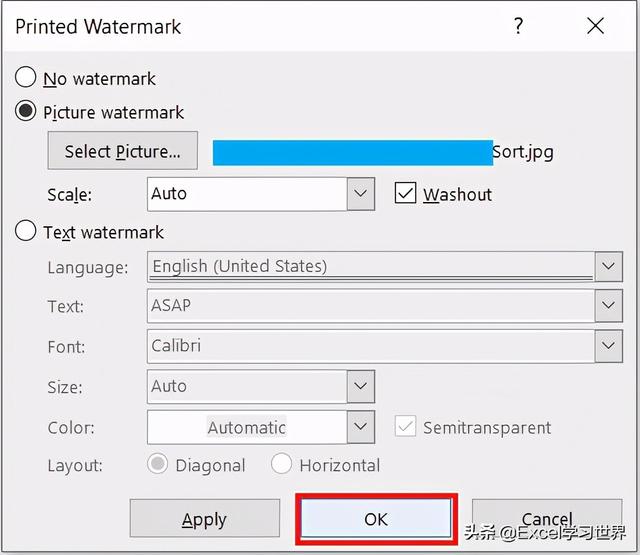Select the Text watermark option
The image size is (640, 555).
27,232
